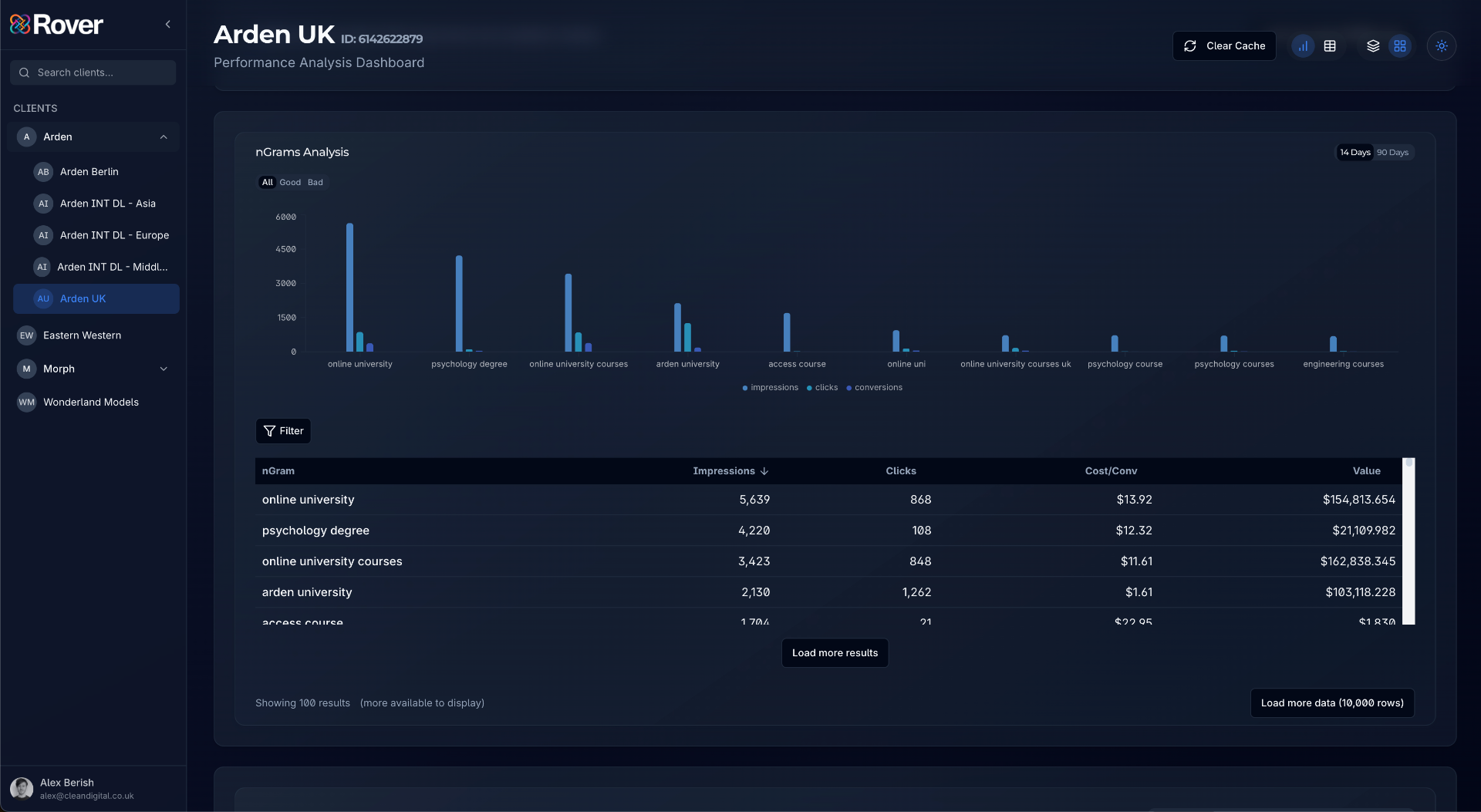Focus the Search clients field

93,72
